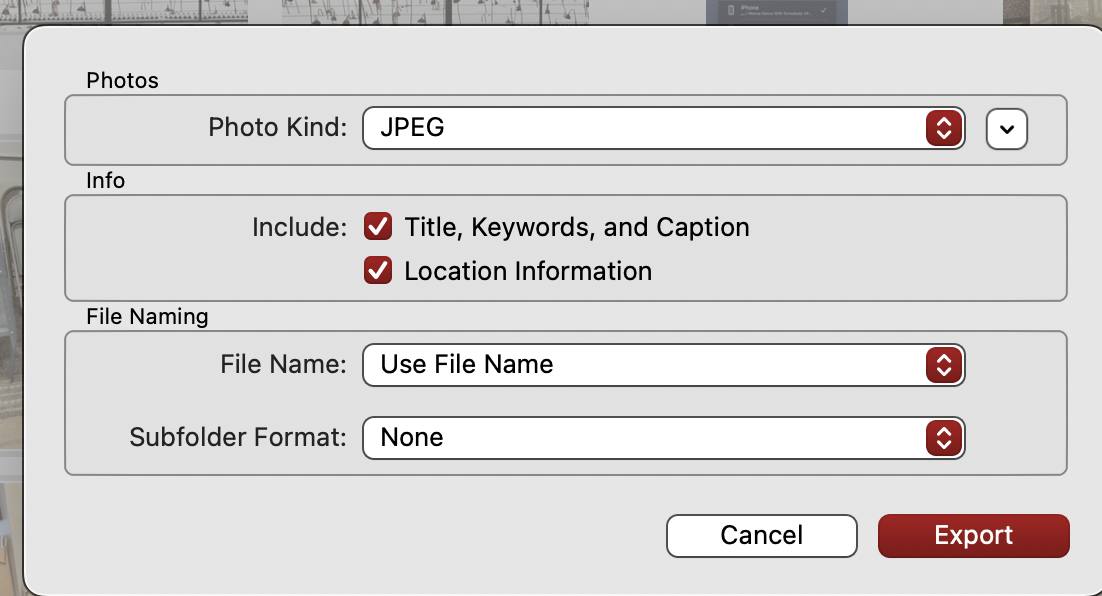Click the "Photo Kind:" label

click(277, 128)
